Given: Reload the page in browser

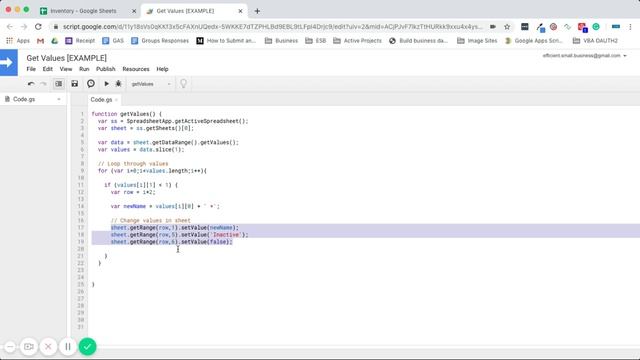Looking at the screenshot, I should point(38,27).
